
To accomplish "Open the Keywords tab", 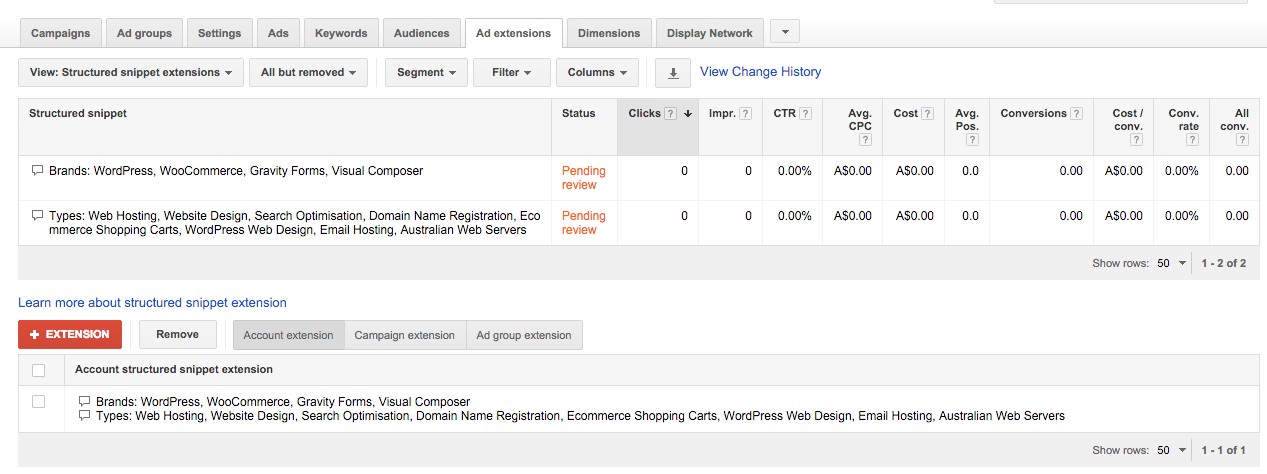I will [341, 33].
